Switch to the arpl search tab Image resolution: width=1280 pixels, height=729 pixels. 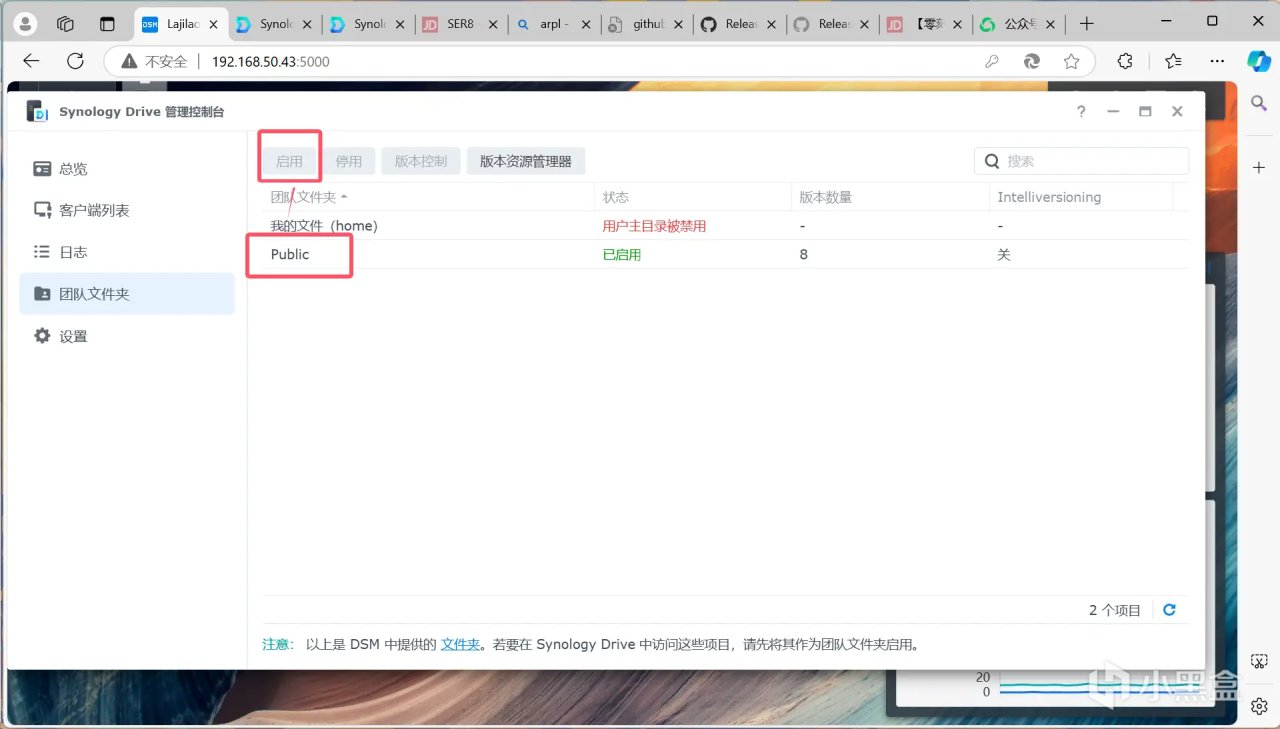pyautogui.click(x=553, y=24)
